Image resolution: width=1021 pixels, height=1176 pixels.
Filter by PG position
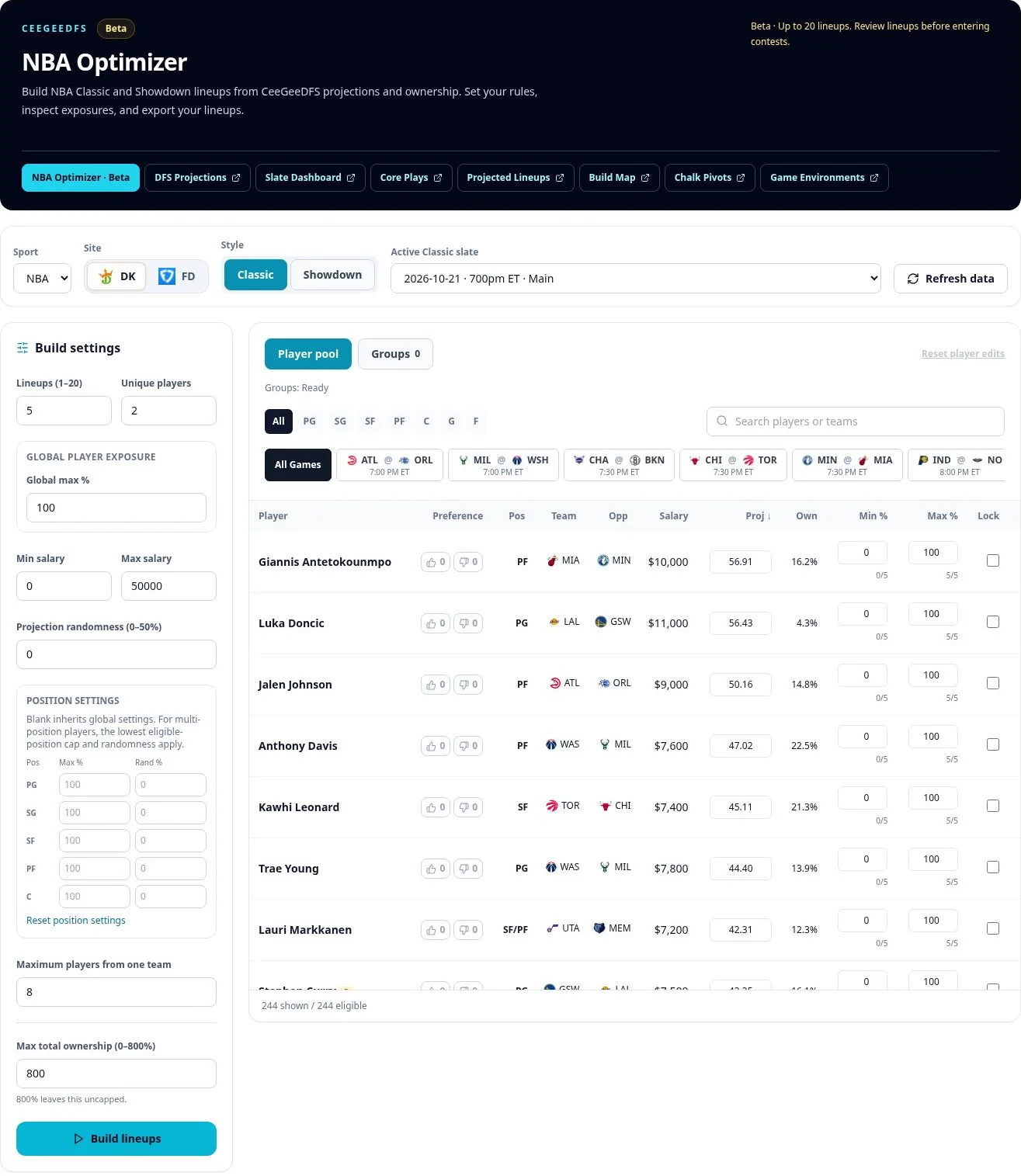(309, 421)
